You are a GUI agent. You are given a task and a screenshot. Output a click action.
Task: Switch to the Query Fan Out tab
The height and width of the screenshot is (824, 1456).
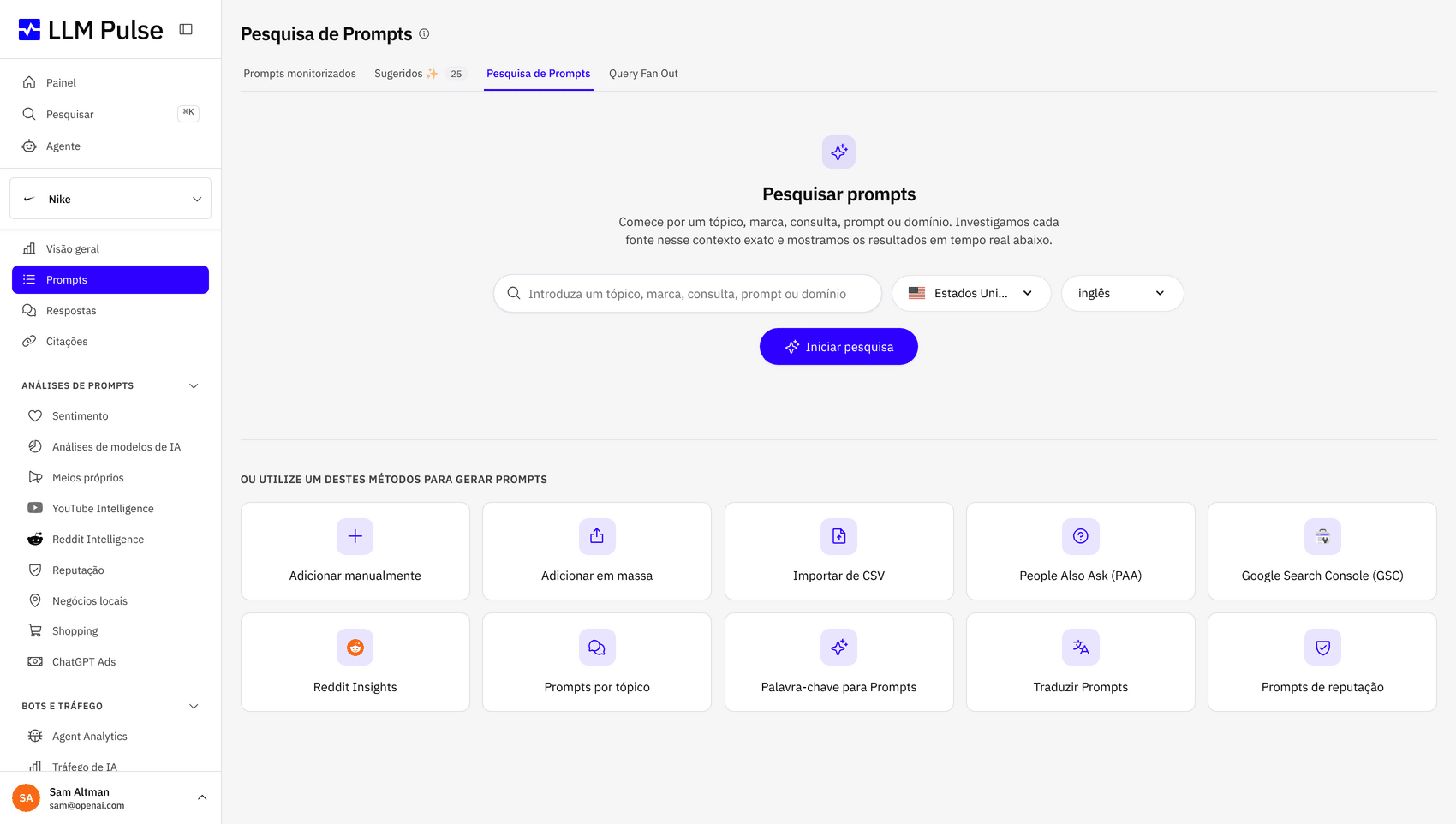(643, 74)
